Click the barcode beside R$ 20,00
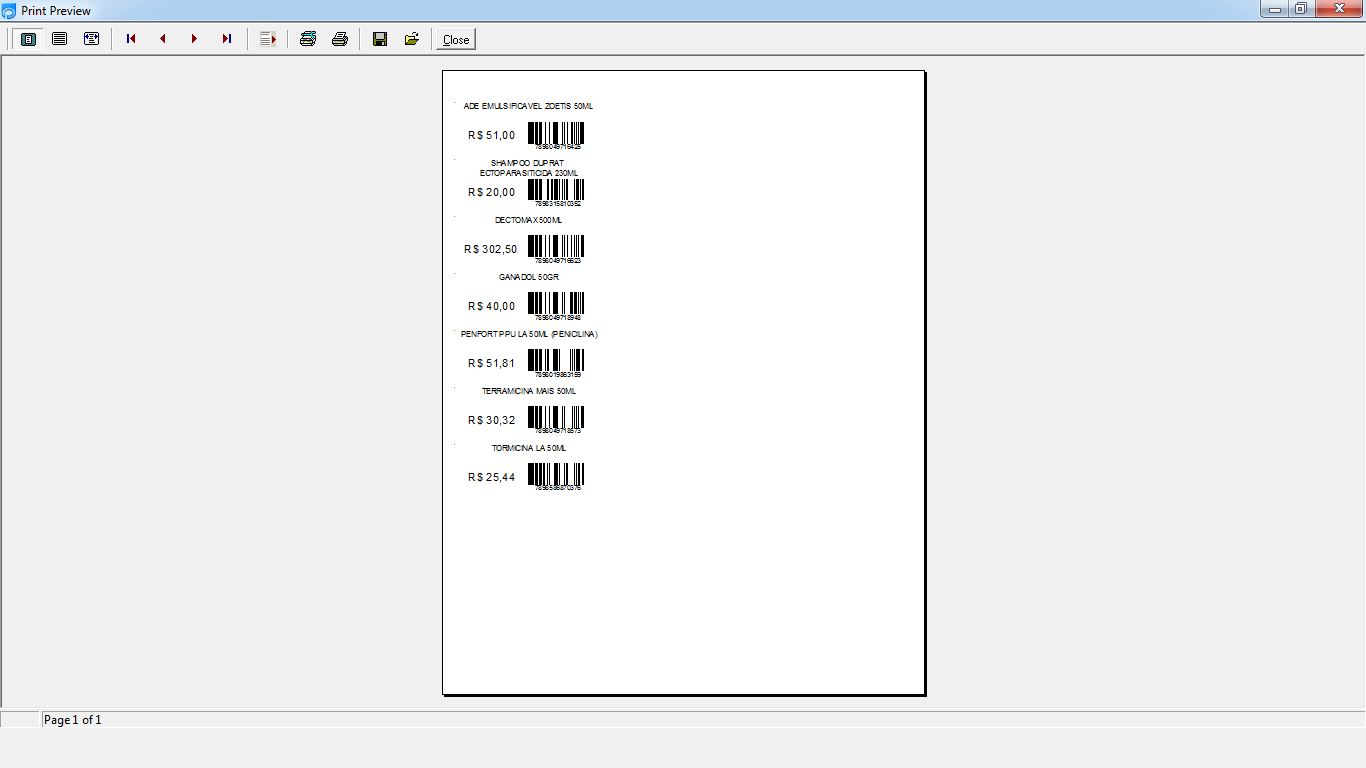Screen dimensions: 1366x768 [x=556, y=193]
